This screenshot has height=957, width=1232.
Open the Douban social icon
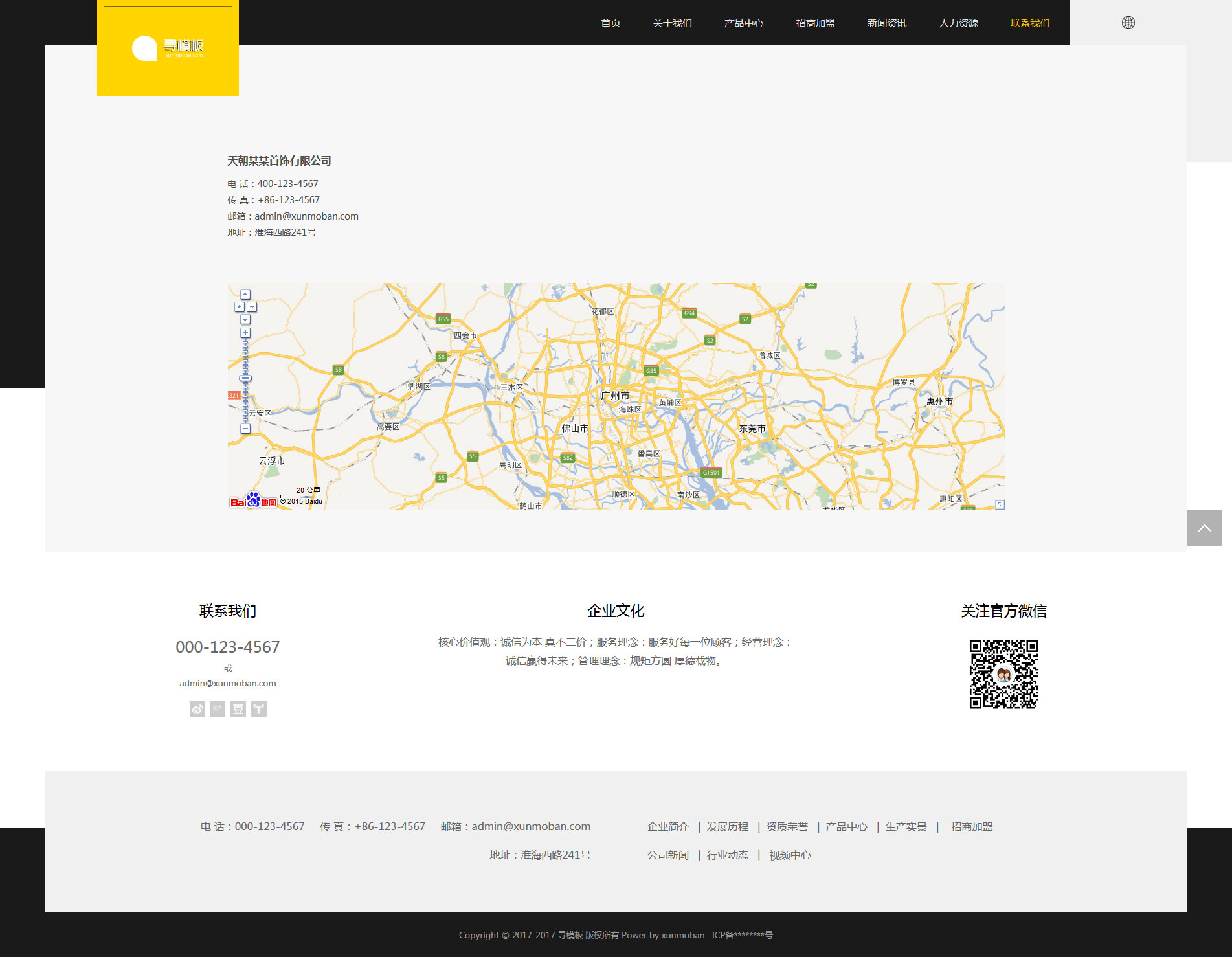tap(238, 709)
